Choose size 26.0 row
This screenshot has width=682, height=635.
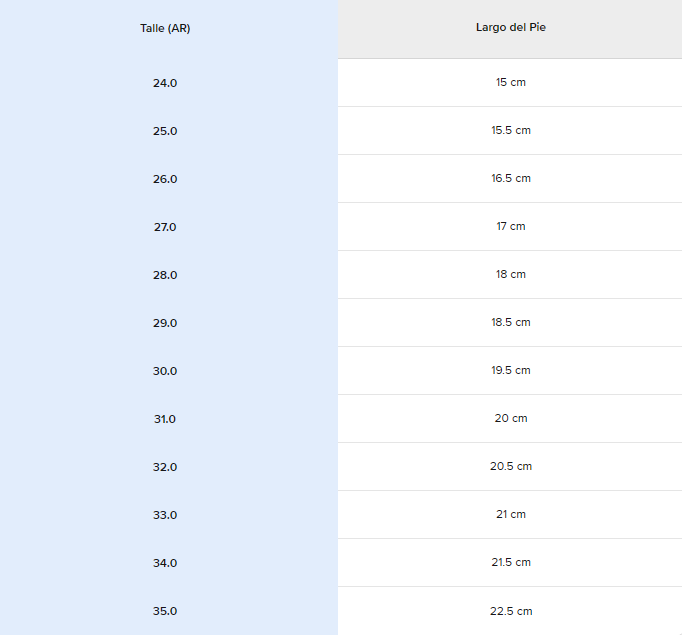coord(165,179)
